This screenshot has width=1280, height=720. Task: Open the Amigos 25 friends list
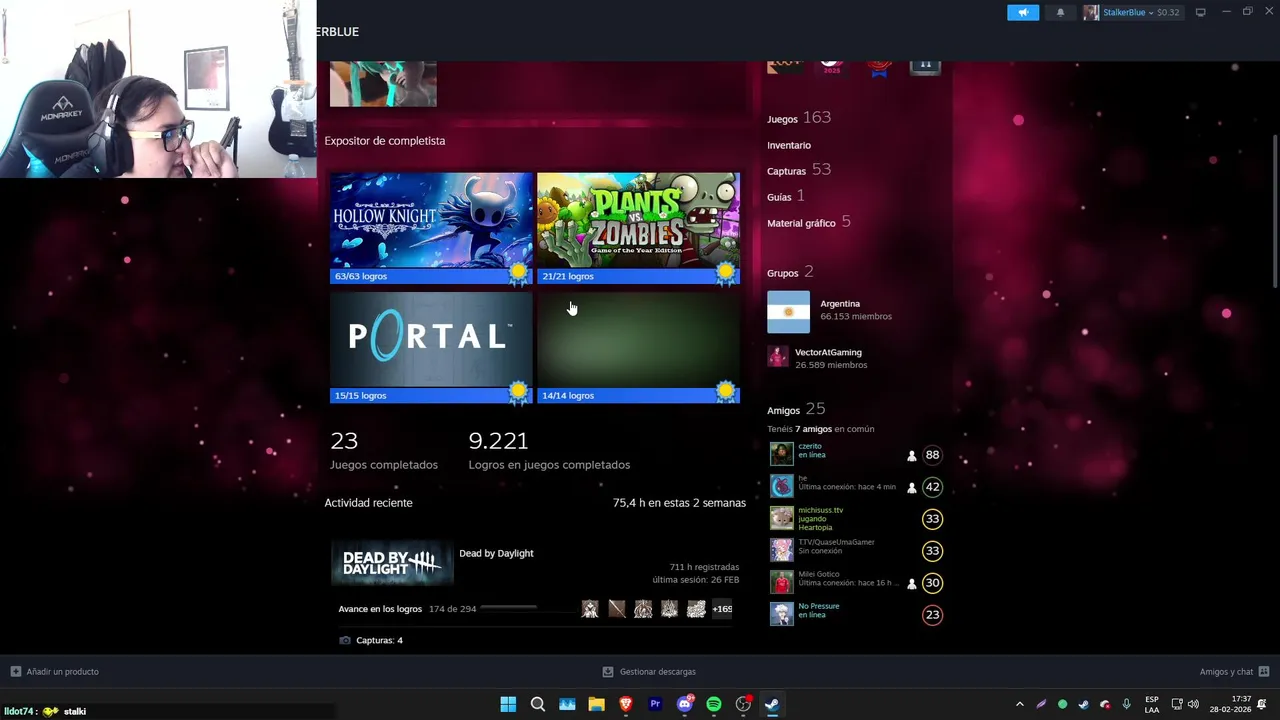796,409
